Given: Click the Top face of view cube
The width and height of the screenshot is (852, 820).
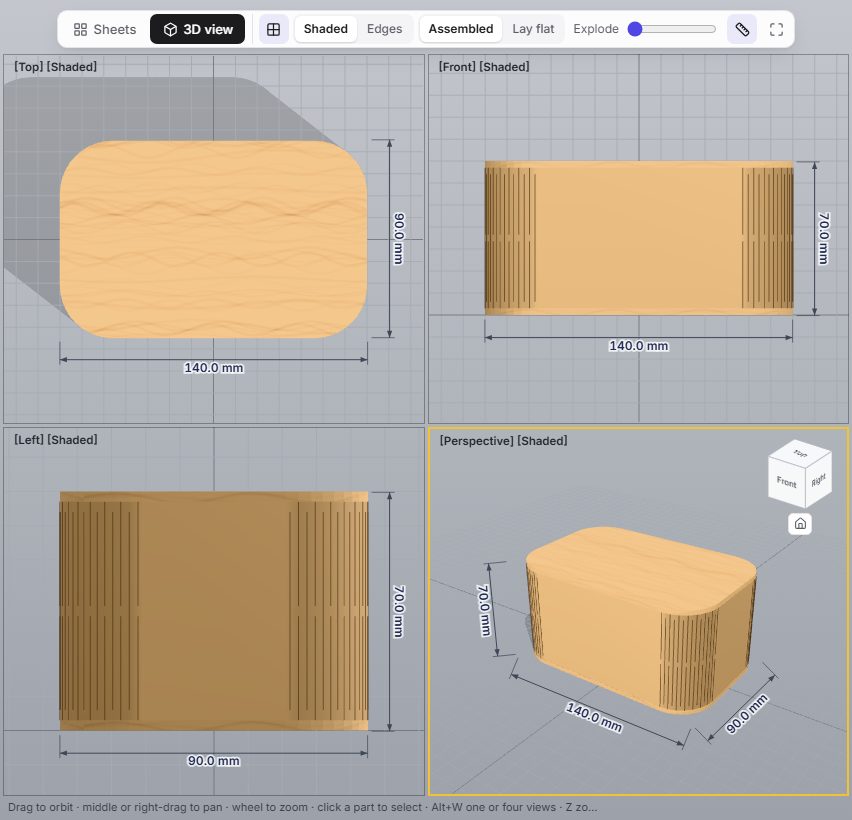Looking at the screenshot, I should [800, 452].
